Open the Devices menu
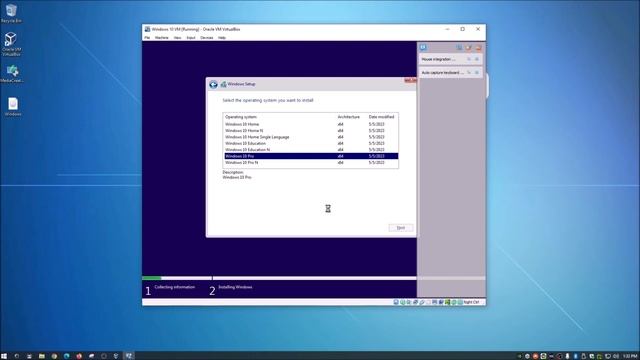 pos(207,38)
